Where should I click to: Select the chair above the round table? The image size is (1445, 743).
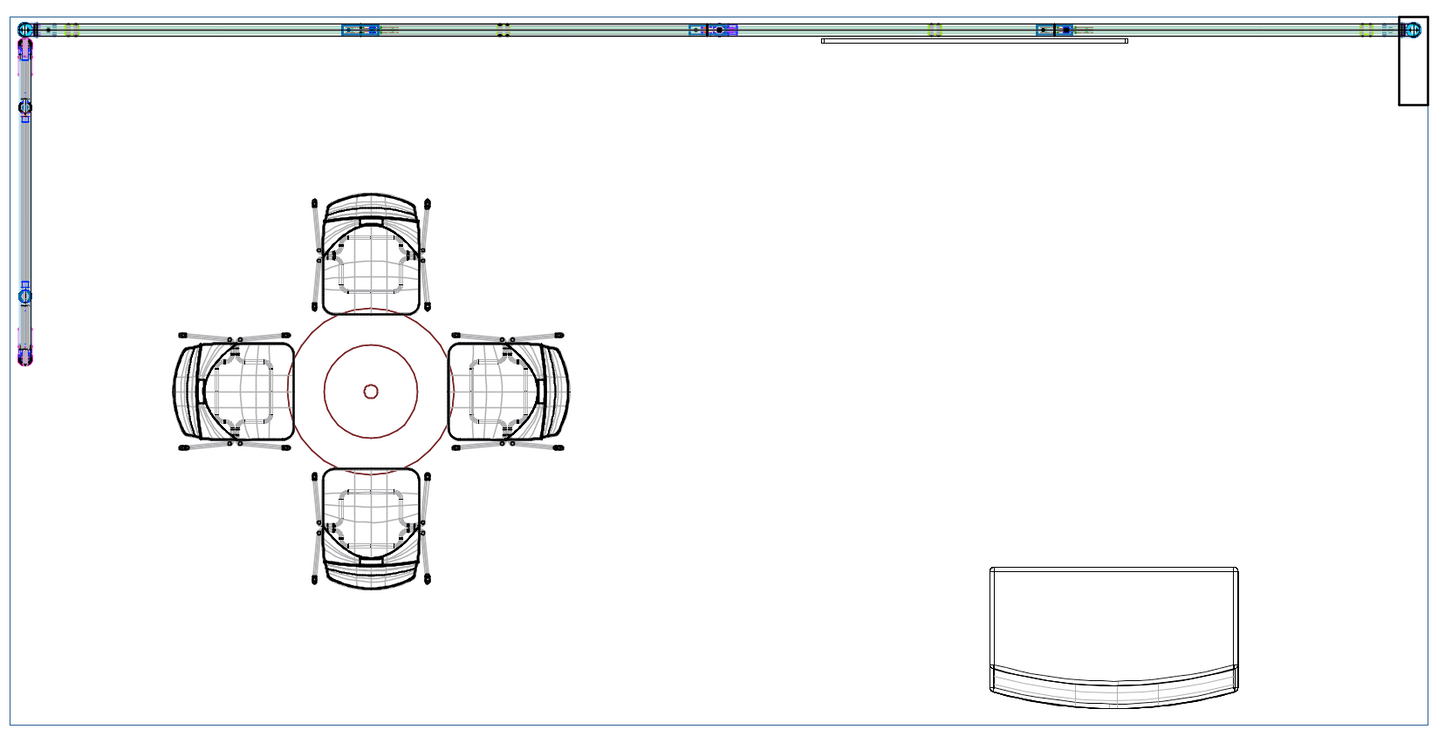(371, 255)
